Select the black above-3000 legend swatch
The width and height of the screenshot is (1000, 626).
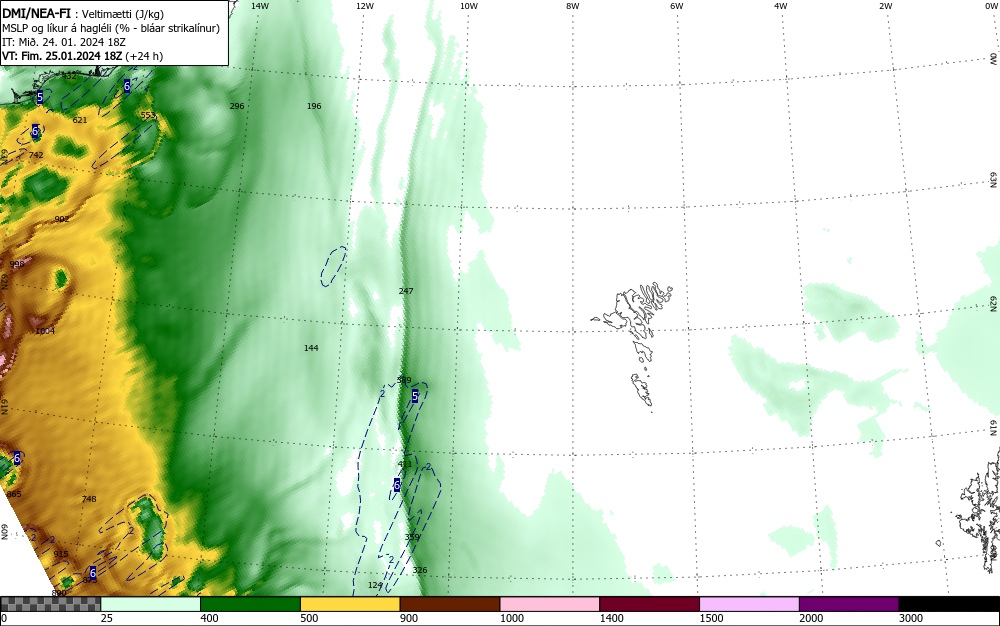point(949,604)
